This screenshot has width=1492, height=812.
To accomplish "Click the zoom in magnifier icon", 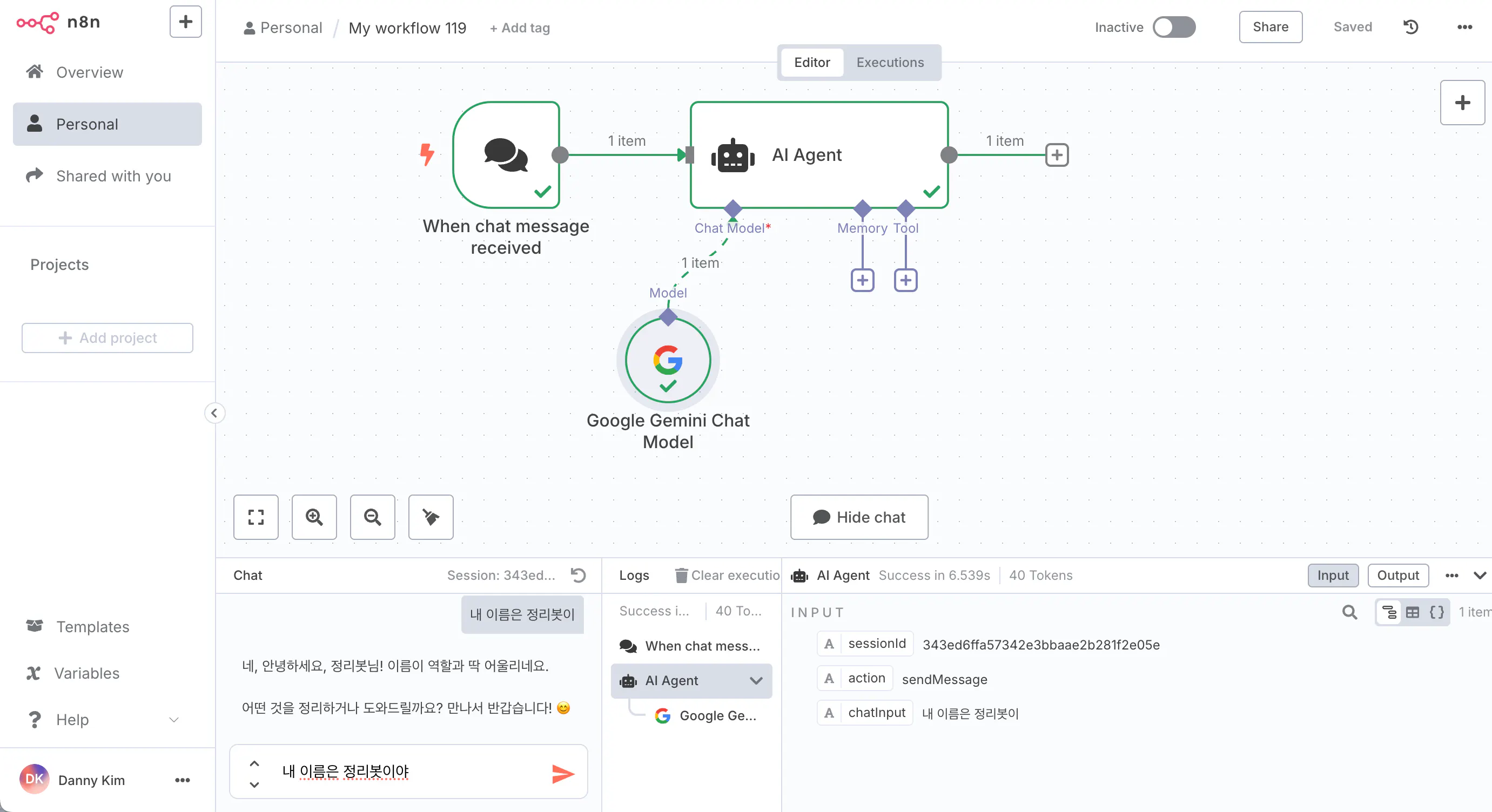I will coord(314,517).
